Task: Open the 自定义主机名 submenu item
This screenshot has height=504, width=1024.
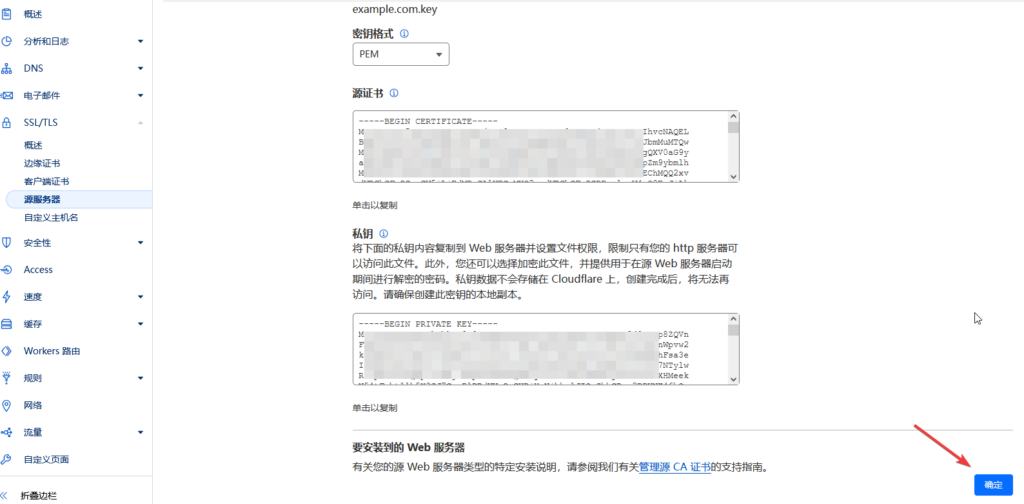Action: click(x=51, y=217)
